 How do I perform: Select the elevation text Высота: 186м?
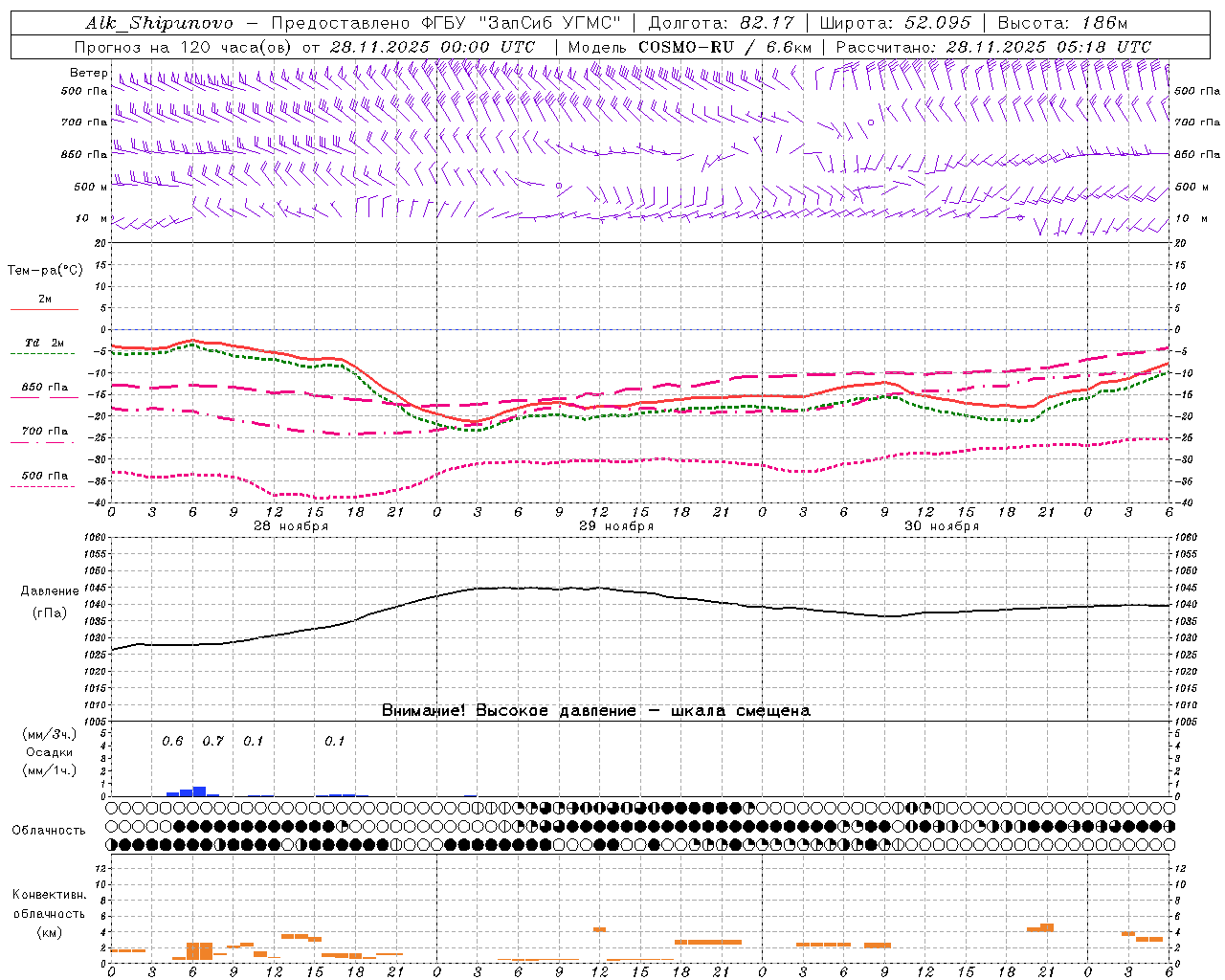coord(1062,23)
